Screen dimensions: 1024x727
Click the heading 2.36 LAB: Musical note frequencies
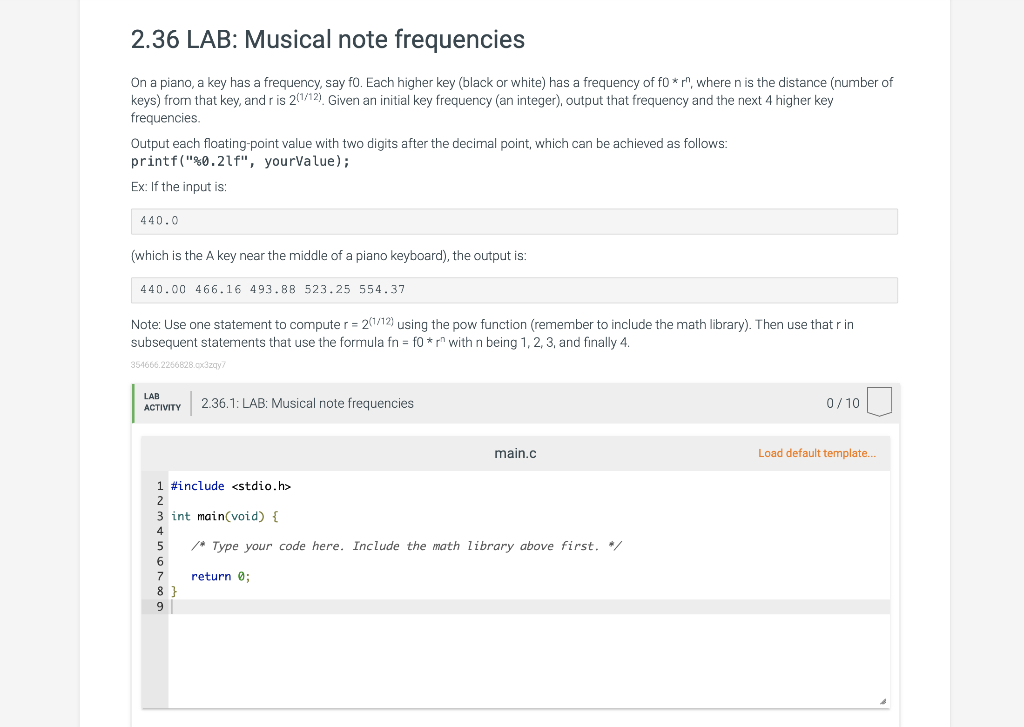pyautogui.click(x=327, y=40)
